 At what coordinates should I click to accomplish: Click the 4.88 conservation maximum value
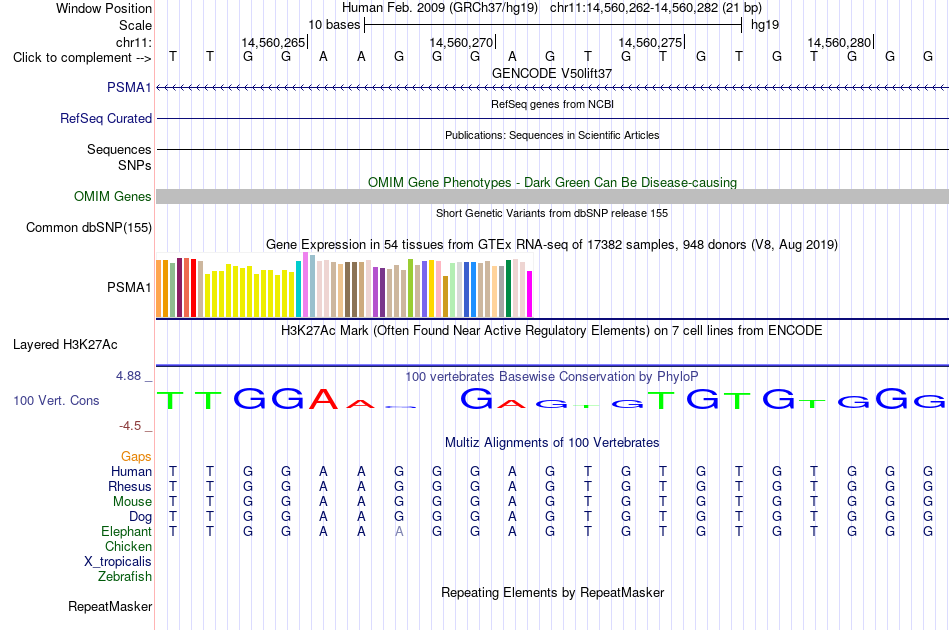click(128, 376)
